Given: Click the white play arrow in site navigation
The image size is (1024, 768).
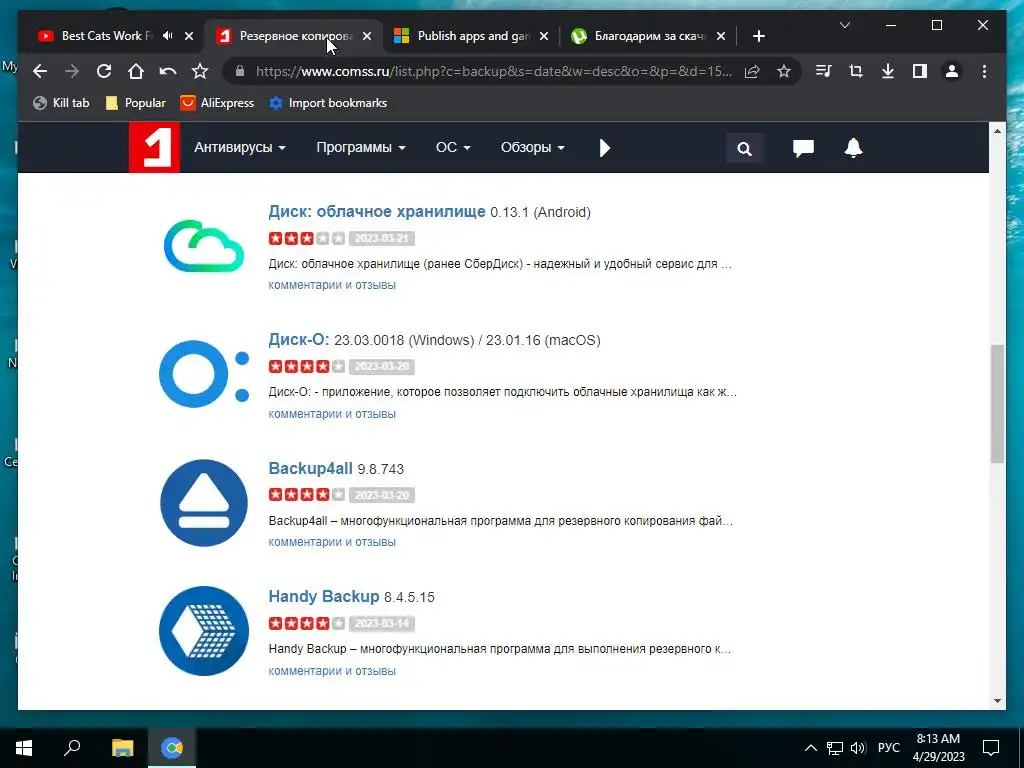Looking at the screenshot, I should tap(605, 148).
